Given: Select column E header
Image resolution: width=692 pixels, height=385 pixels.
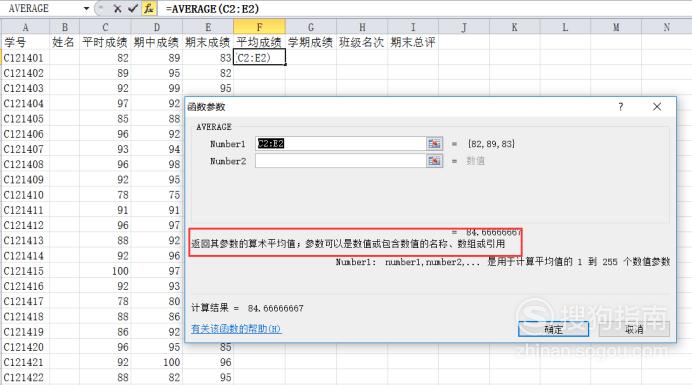Looking at the screenshot, I should tap(208, 27).
